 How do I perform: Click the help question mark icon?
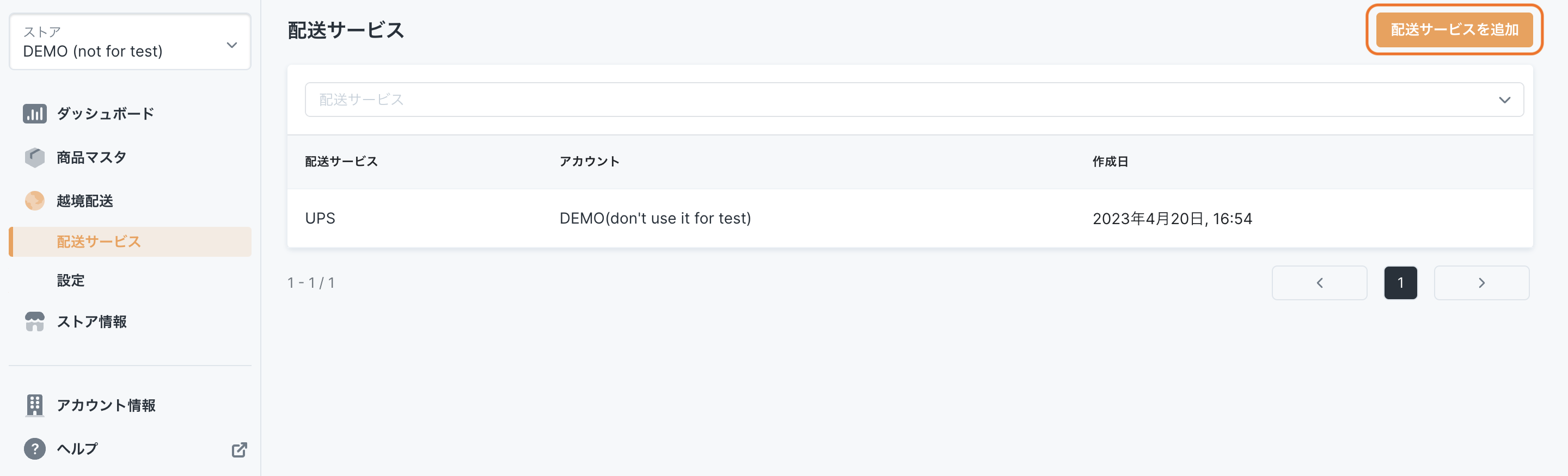pos(35,449)
